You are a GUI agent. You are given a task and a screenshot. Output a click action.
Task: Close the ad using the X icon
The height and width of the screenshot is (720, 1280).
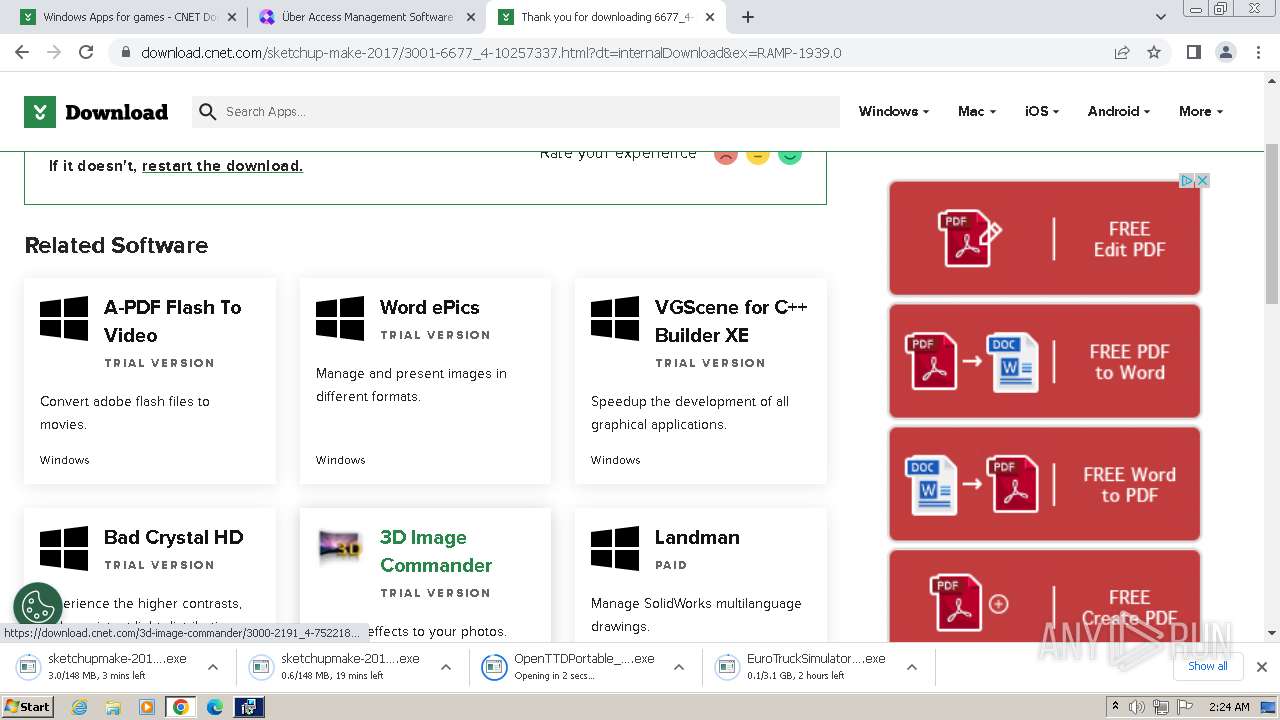1203,181
